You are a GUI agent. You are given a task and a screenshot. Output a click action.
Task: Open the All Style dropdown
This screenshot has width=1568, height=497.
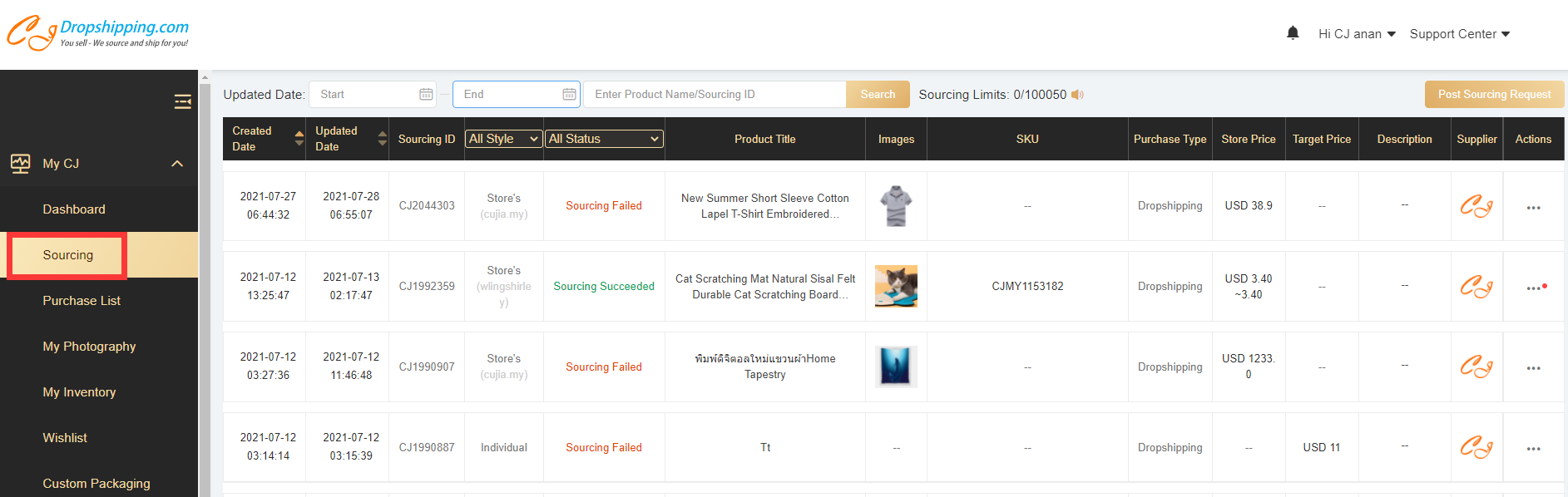(x=503, y=139)
